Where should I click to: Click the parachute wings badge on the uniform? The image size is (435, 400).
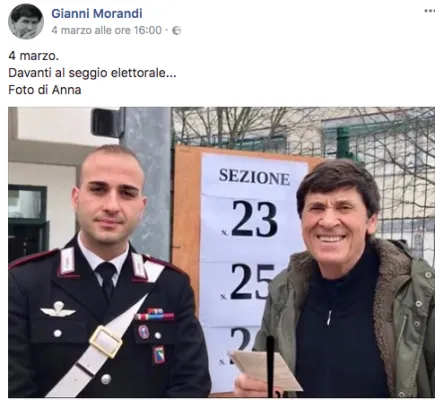pos(58,310)
